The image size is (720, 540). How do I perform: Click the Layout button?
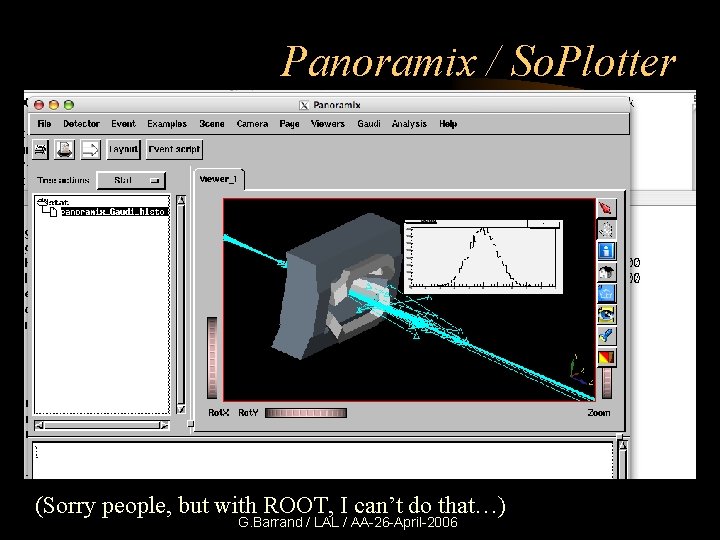(x=123, y=150)
